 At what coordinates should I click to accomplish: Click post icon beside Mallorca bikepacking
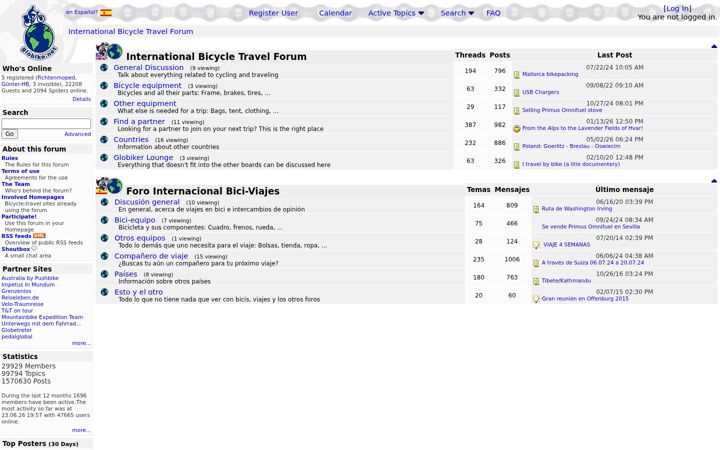[517, 75]
